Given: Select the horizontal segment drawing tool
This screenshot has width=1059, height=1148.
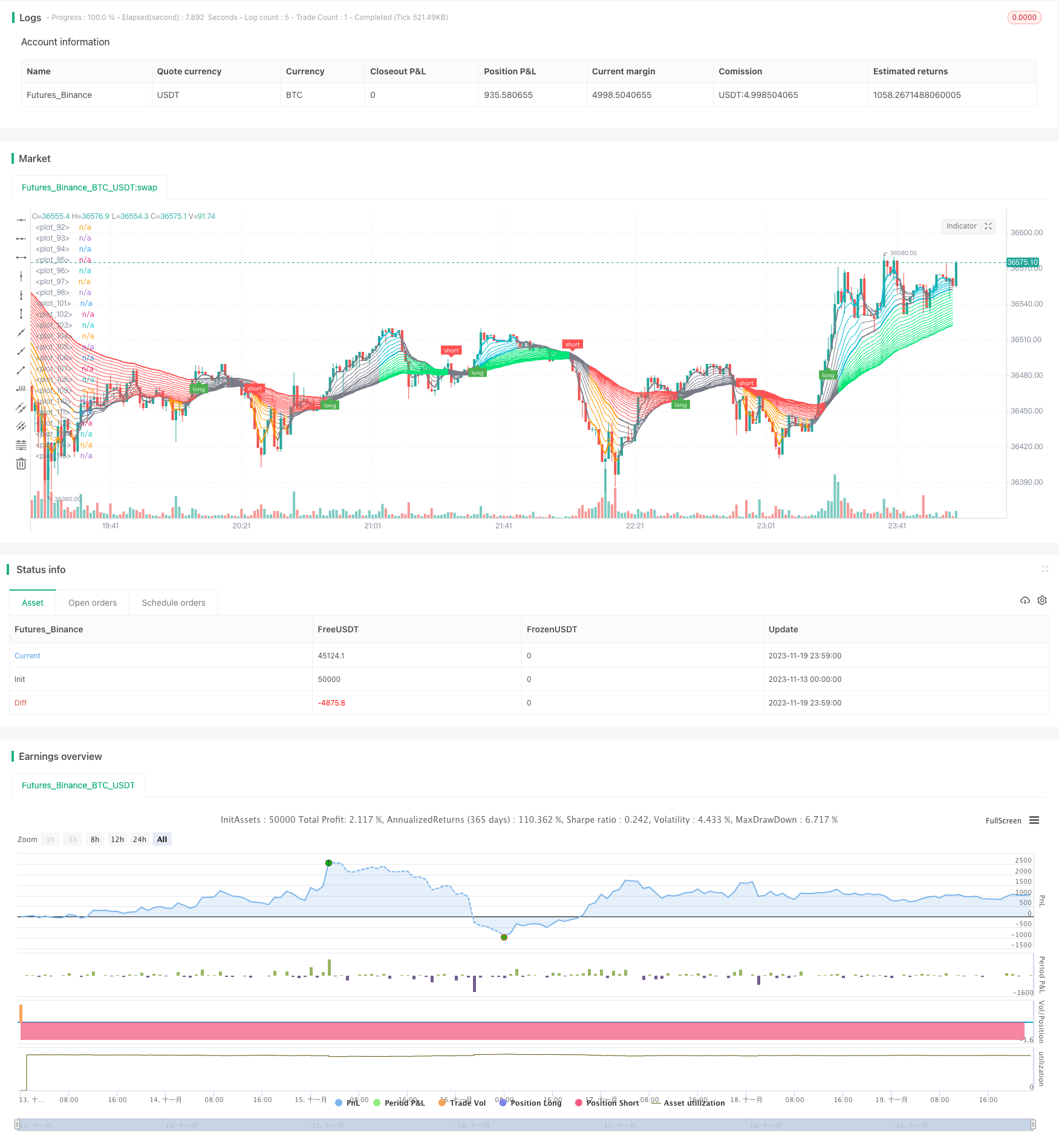Looking at the screenshot, I should click(21, 258).
